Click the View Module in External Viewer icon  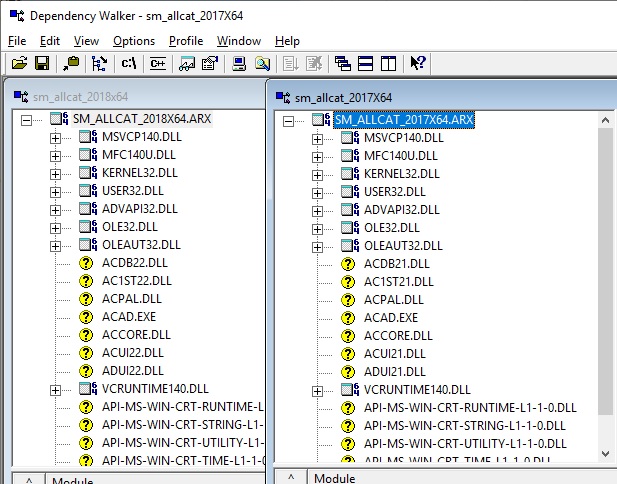(x=187, y=63)
